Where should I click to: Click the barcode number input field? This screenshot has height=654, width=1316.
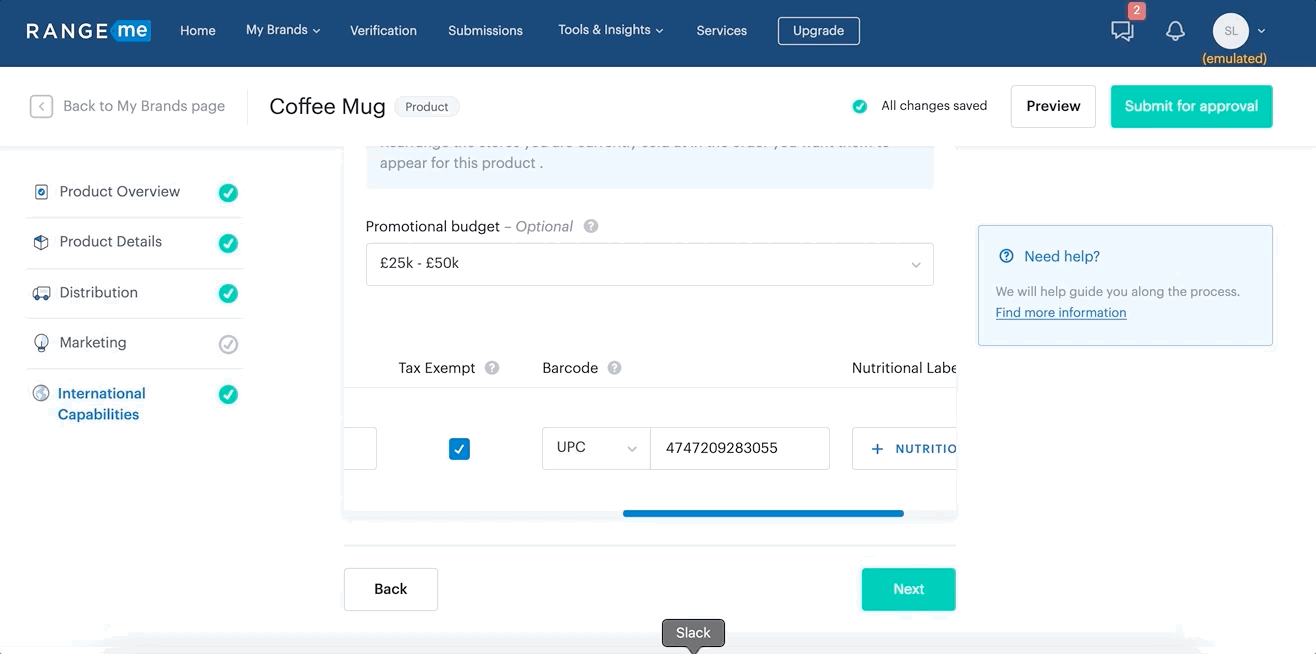pos(740,448)
